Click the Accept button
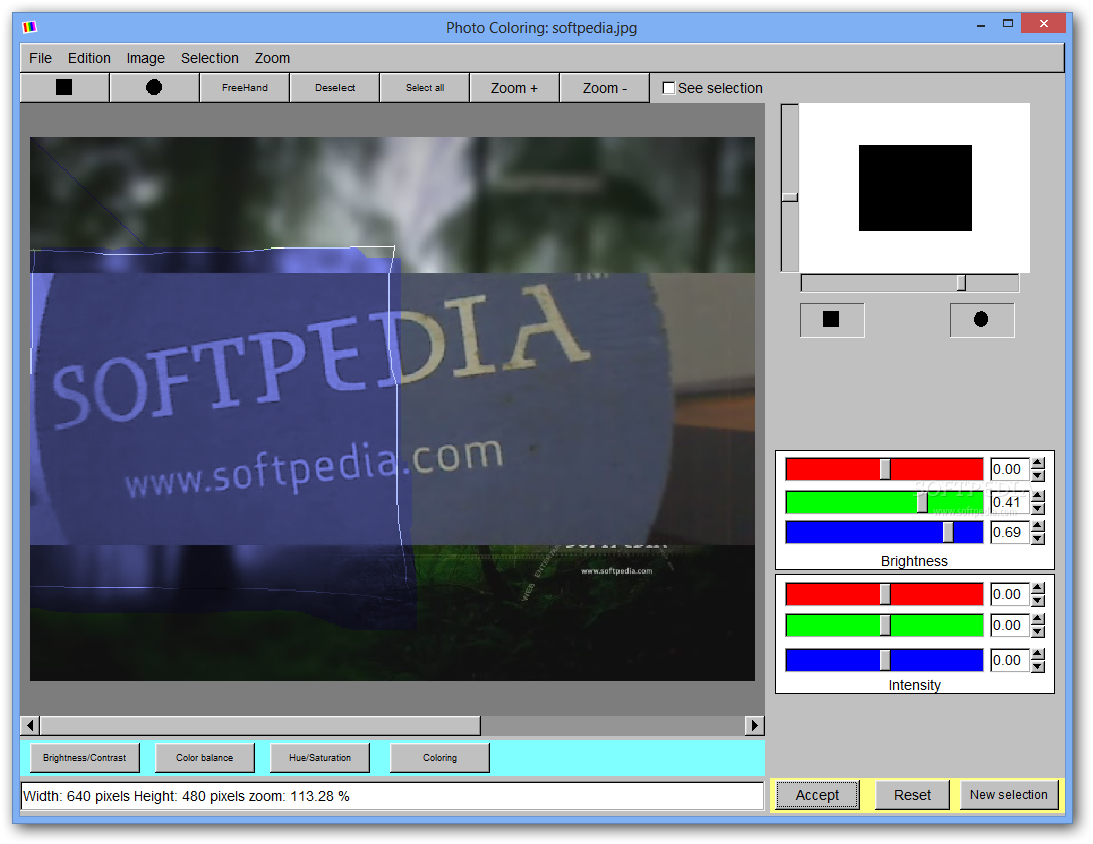 pyautogui.click(x=817, y=795)
